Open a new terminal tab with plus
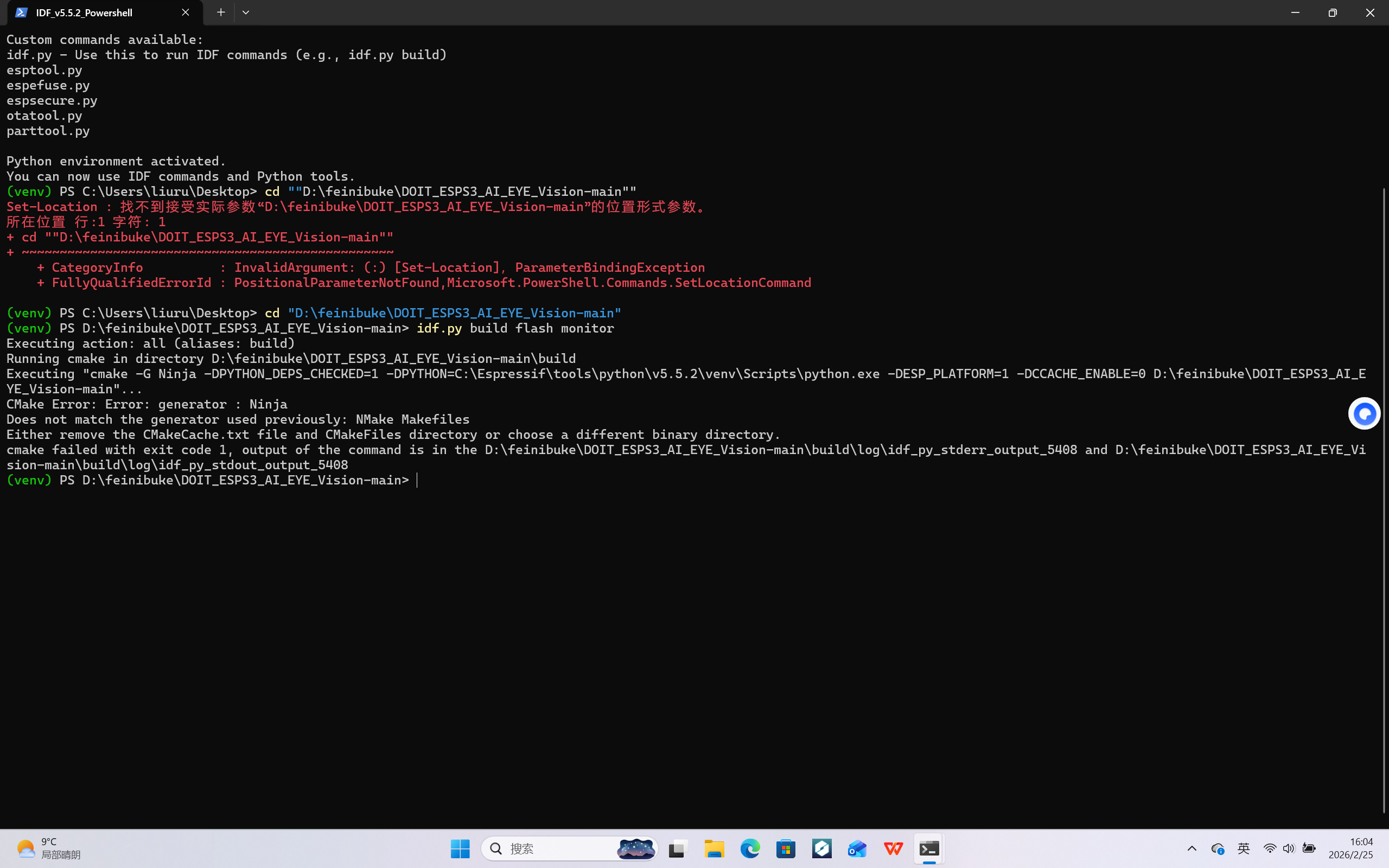This screenshot has height=868, width=1389. [x=221, y=12]
